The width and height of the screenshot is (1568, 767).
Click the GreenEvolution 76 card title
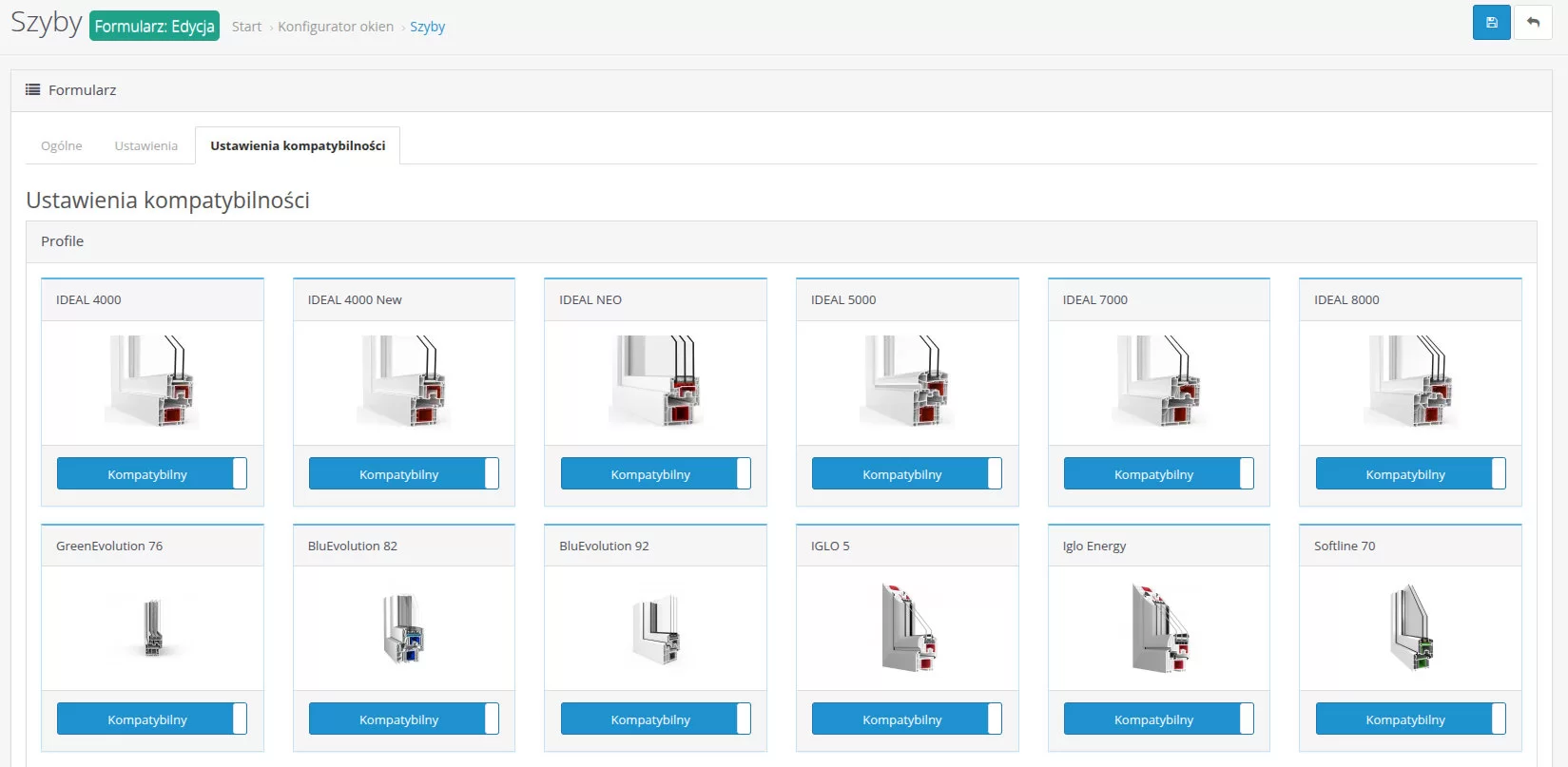pyautogui.click(x=109, y=546)
